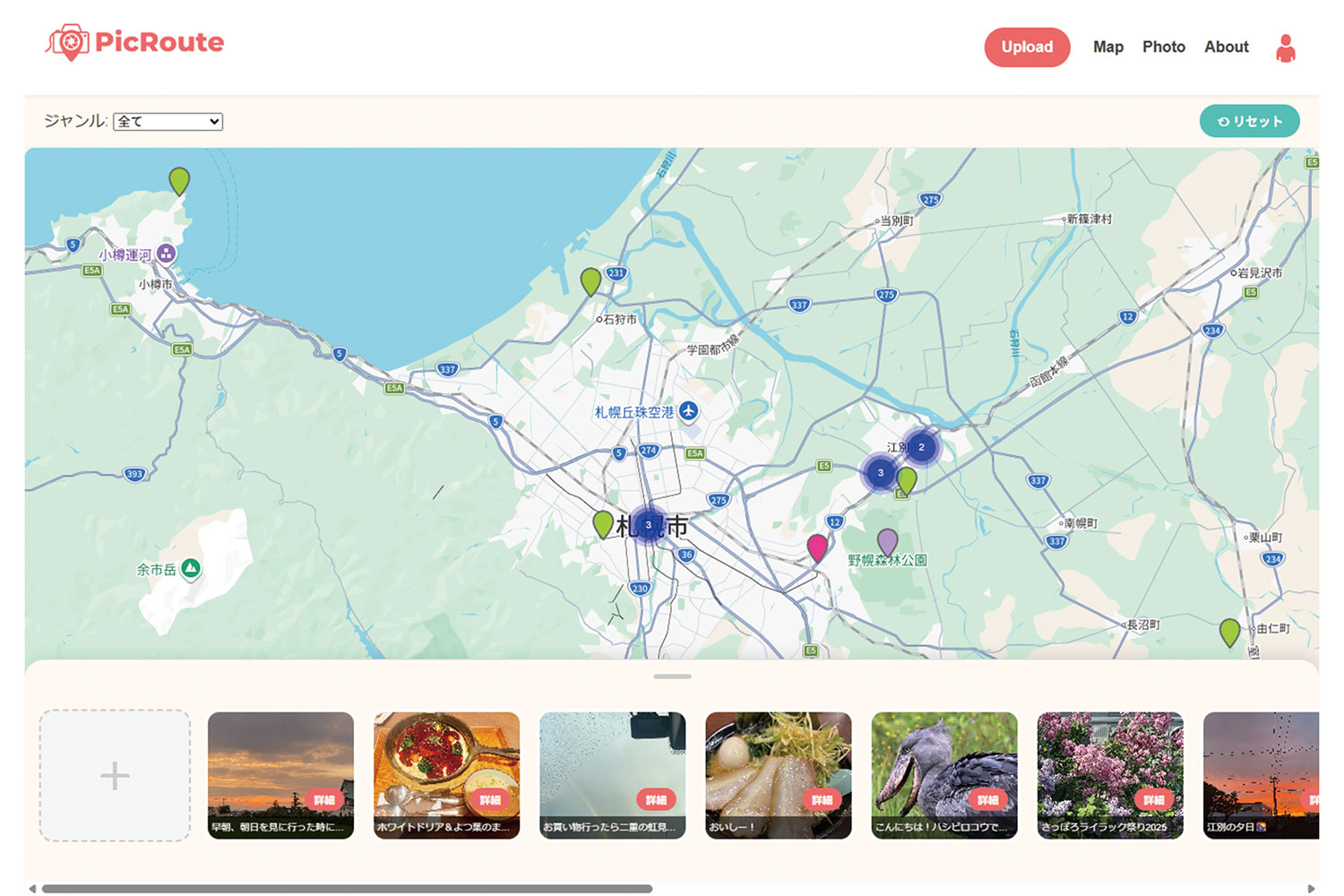Viewport: 1344px width, 896px height.
Task: Select the 余市岳 mountain icon
Action: [190, 568]
